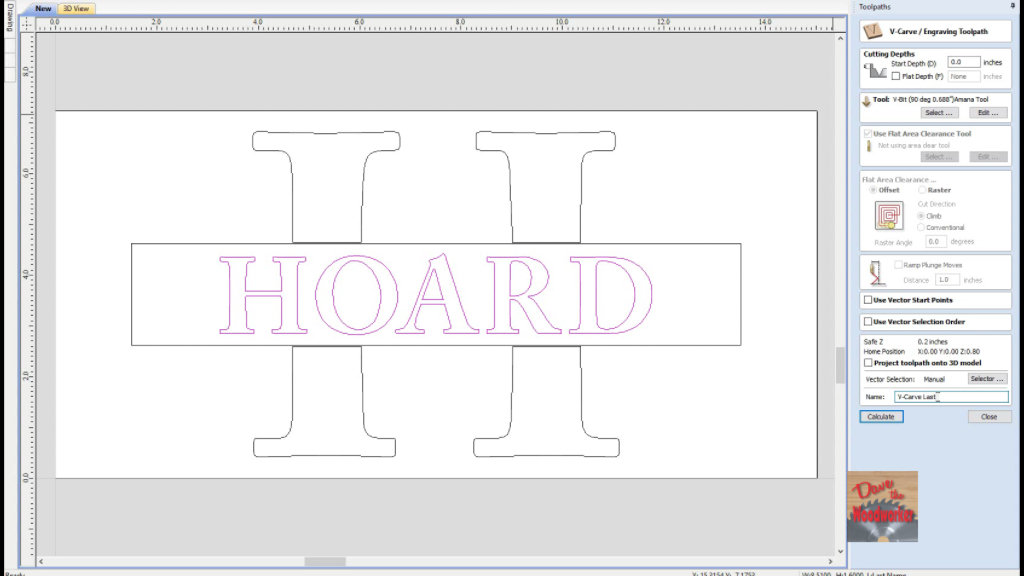The image size is (1024, 576).
Task: Choose Conventional cut direction
Action: pyautogui.click(x=921, y=228)
